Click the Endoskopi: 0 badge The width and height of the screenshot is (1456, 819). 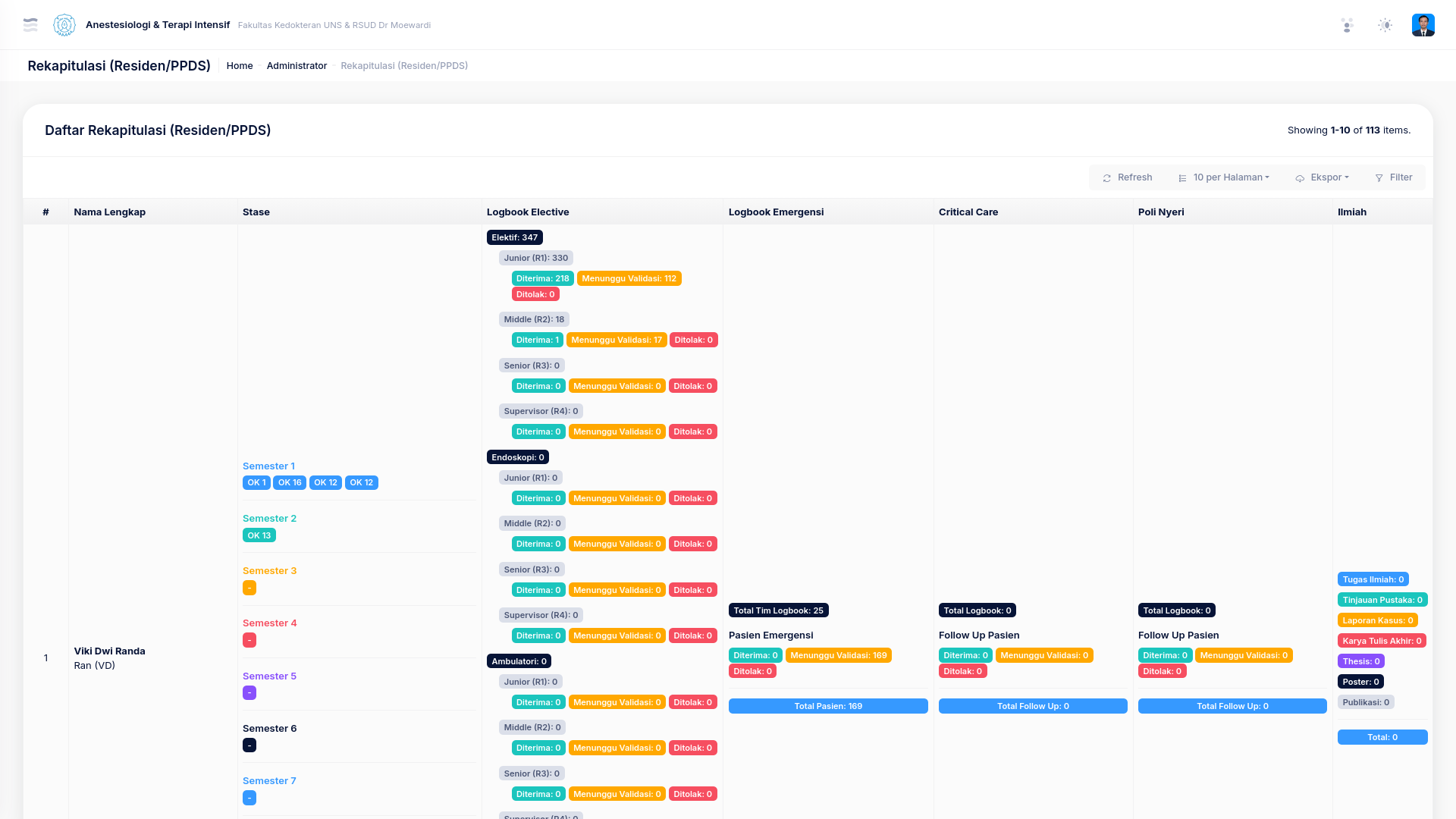click(518, 458)
